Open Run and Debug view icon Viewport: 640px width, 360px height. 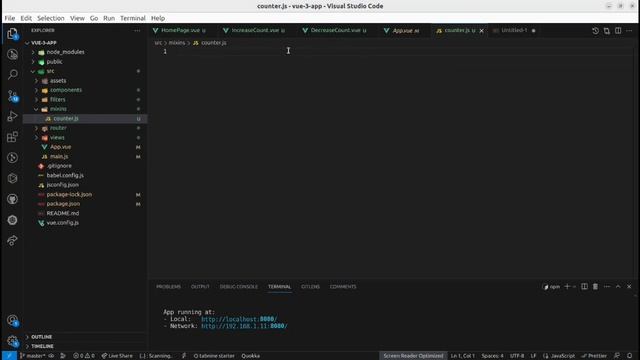tap(12, 116)
